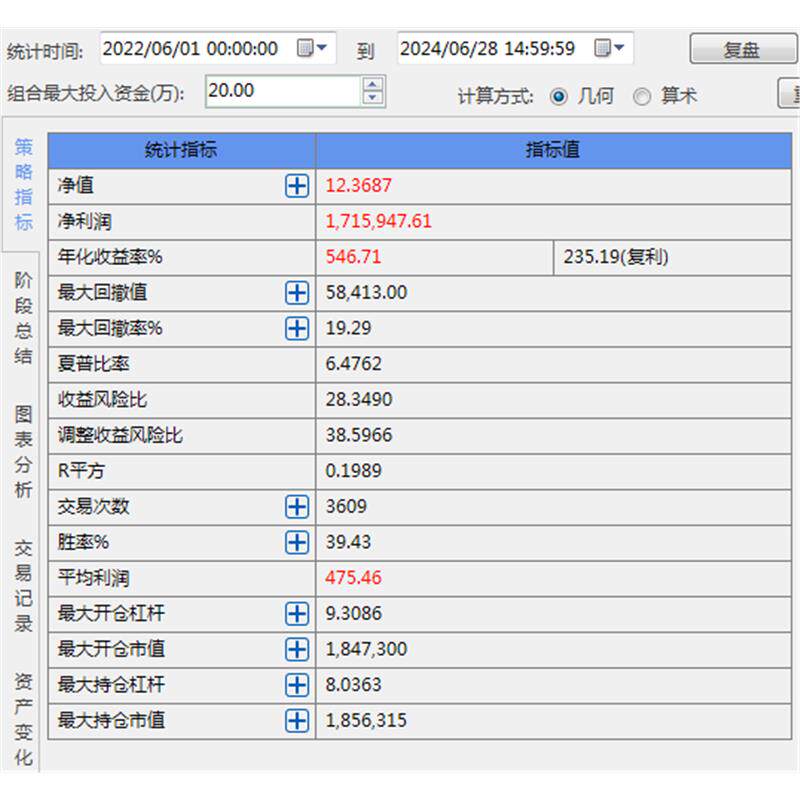Select the 38.5966 value cell
800x800 pixels.
pos(554,435)
